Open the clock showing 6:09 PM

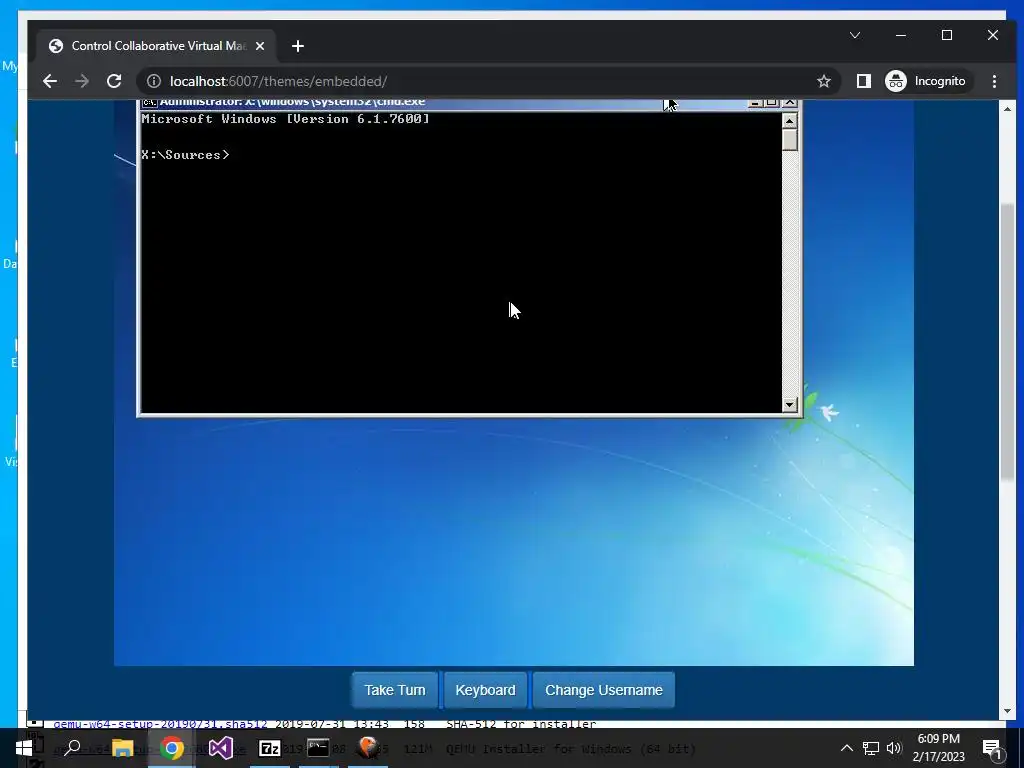[938, 748]
